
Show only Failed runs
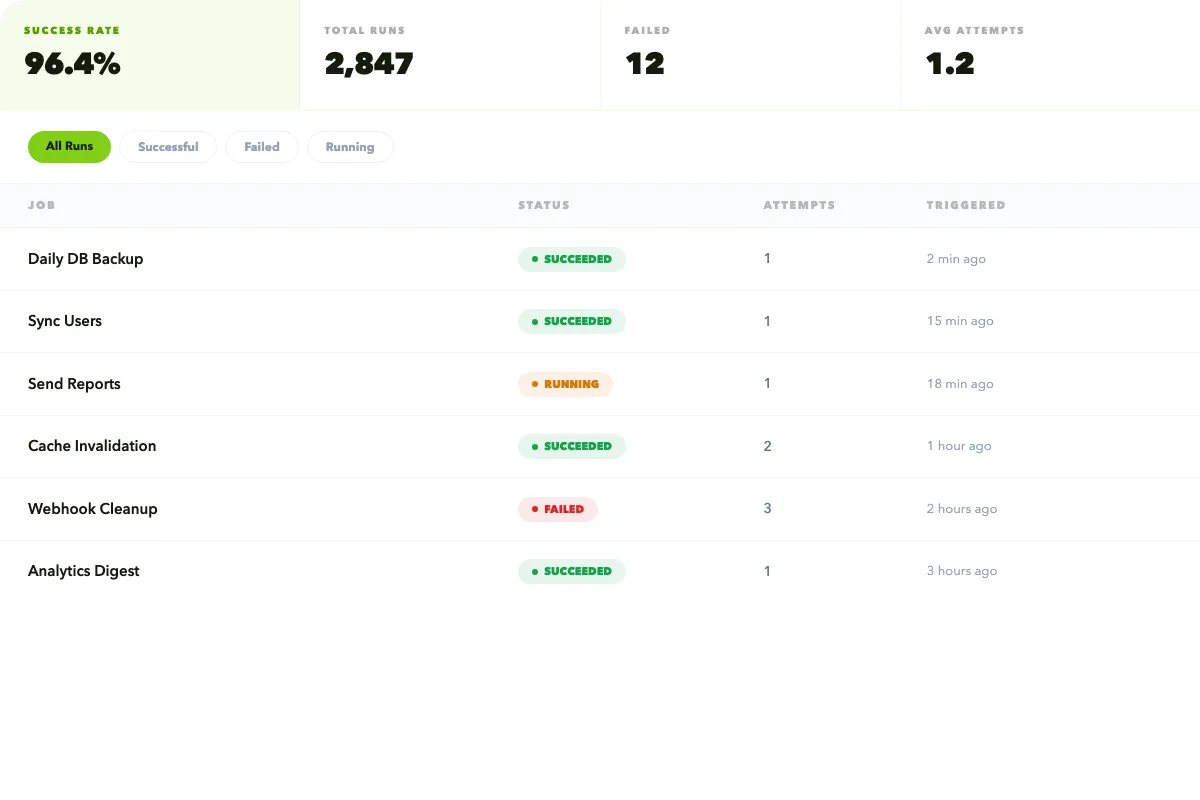point(262,147)
